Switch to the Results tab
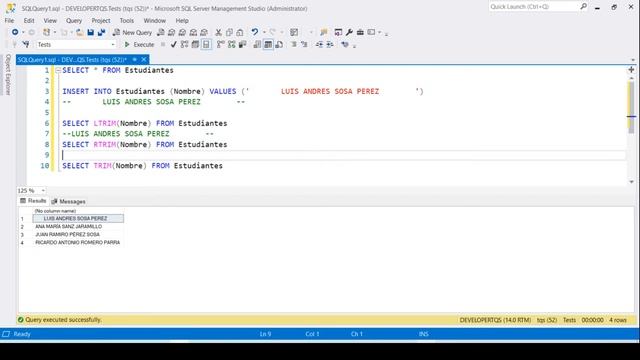Screen dimensions: 640x360 click(33, 201)
